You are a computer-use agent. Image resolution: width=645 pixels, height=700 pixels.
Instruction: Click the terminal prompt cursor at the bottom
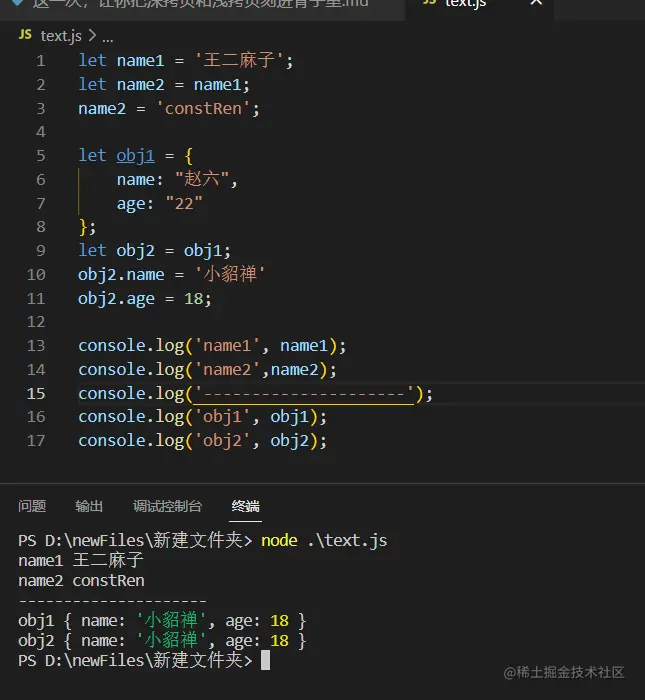tap(265, 660)
